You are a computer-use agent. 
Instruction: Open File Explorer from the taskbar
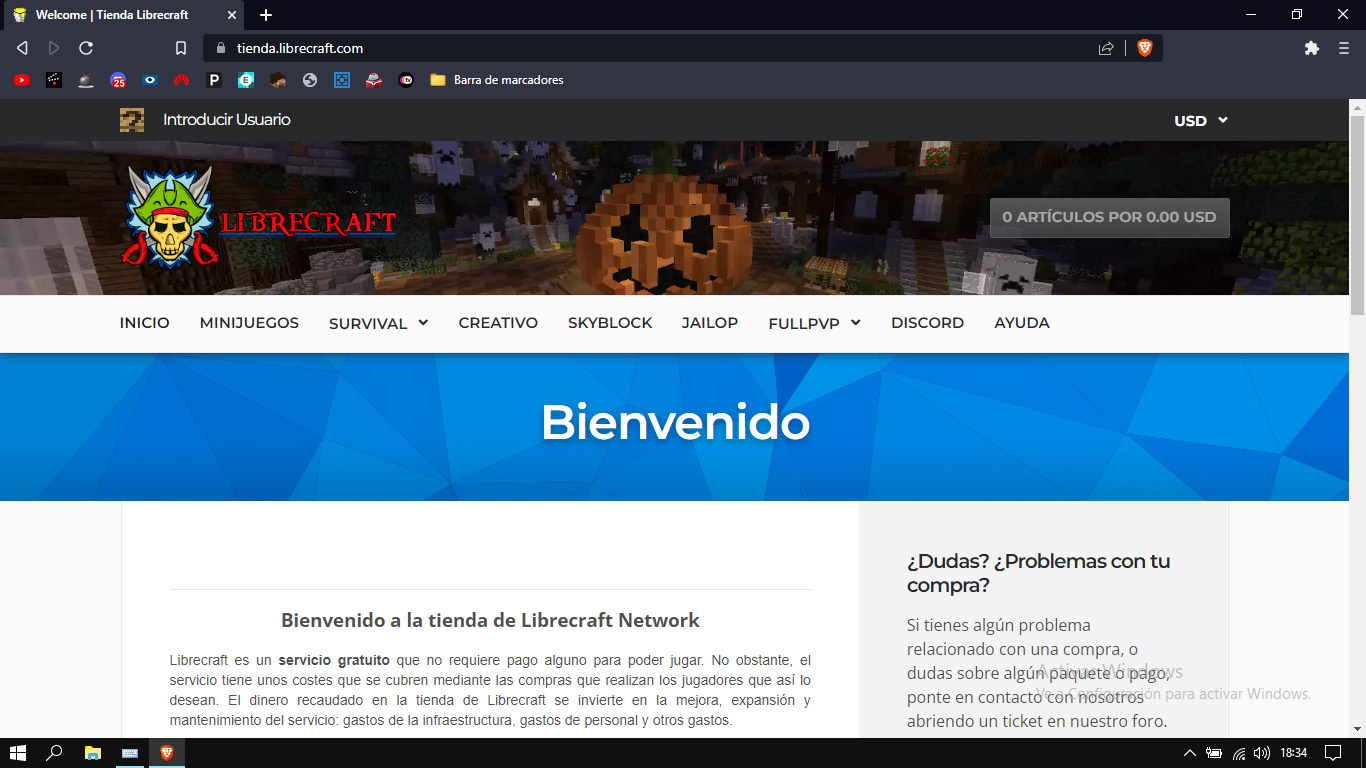(x=93, y=753)
